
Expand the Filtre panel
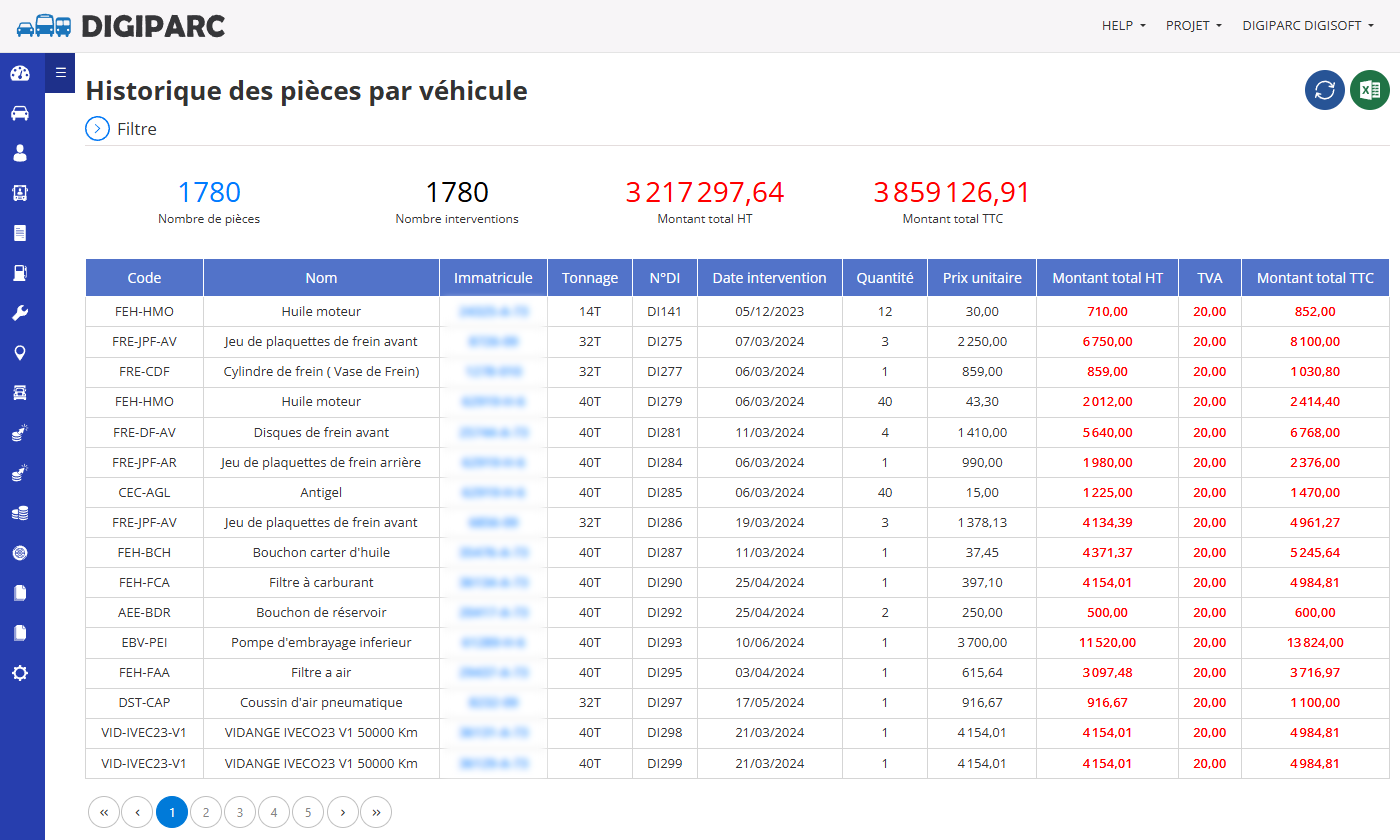click(x=121, y=129)
